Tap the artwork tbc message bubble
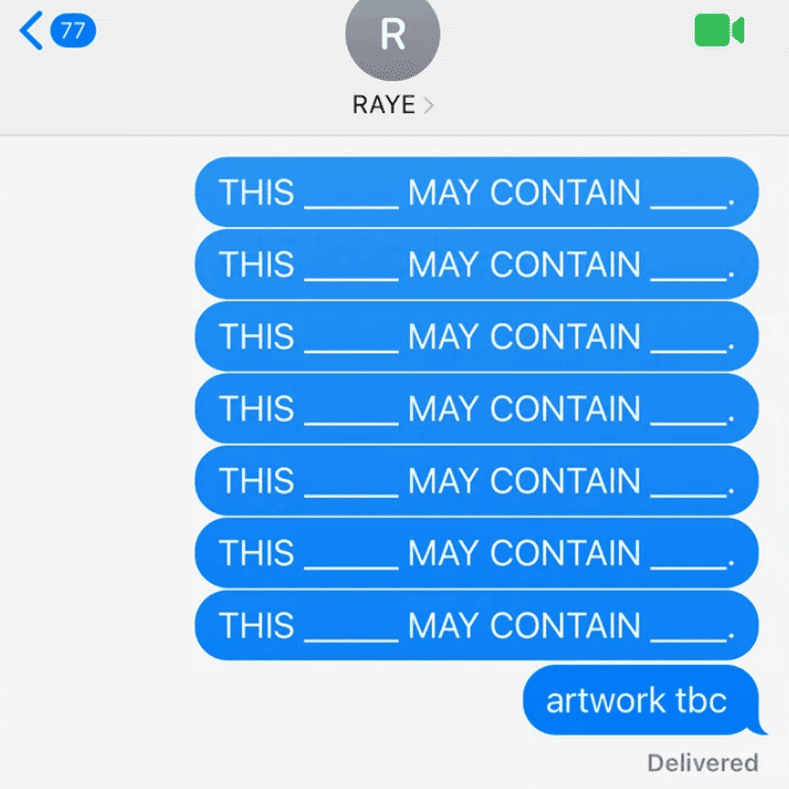The width and height of the screenshot is (789, 789). click(641, 700)
